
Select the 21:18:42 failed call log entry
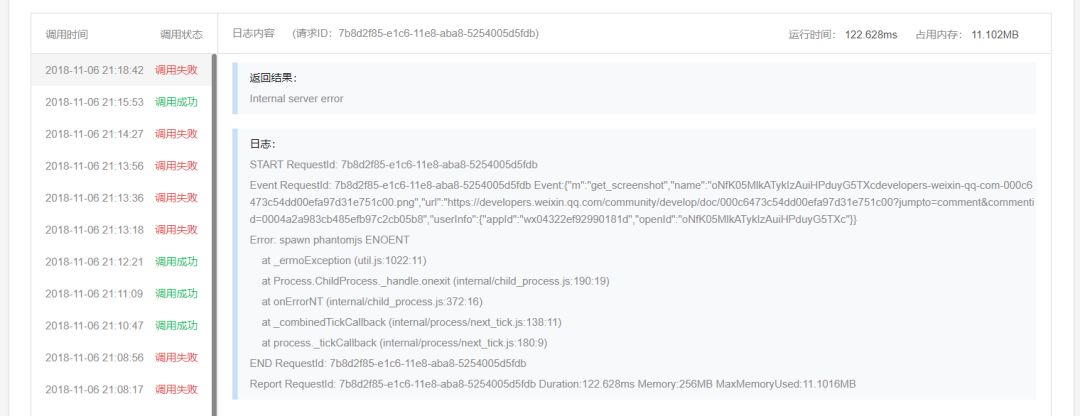pyautogui.click(x=121, y=70)
